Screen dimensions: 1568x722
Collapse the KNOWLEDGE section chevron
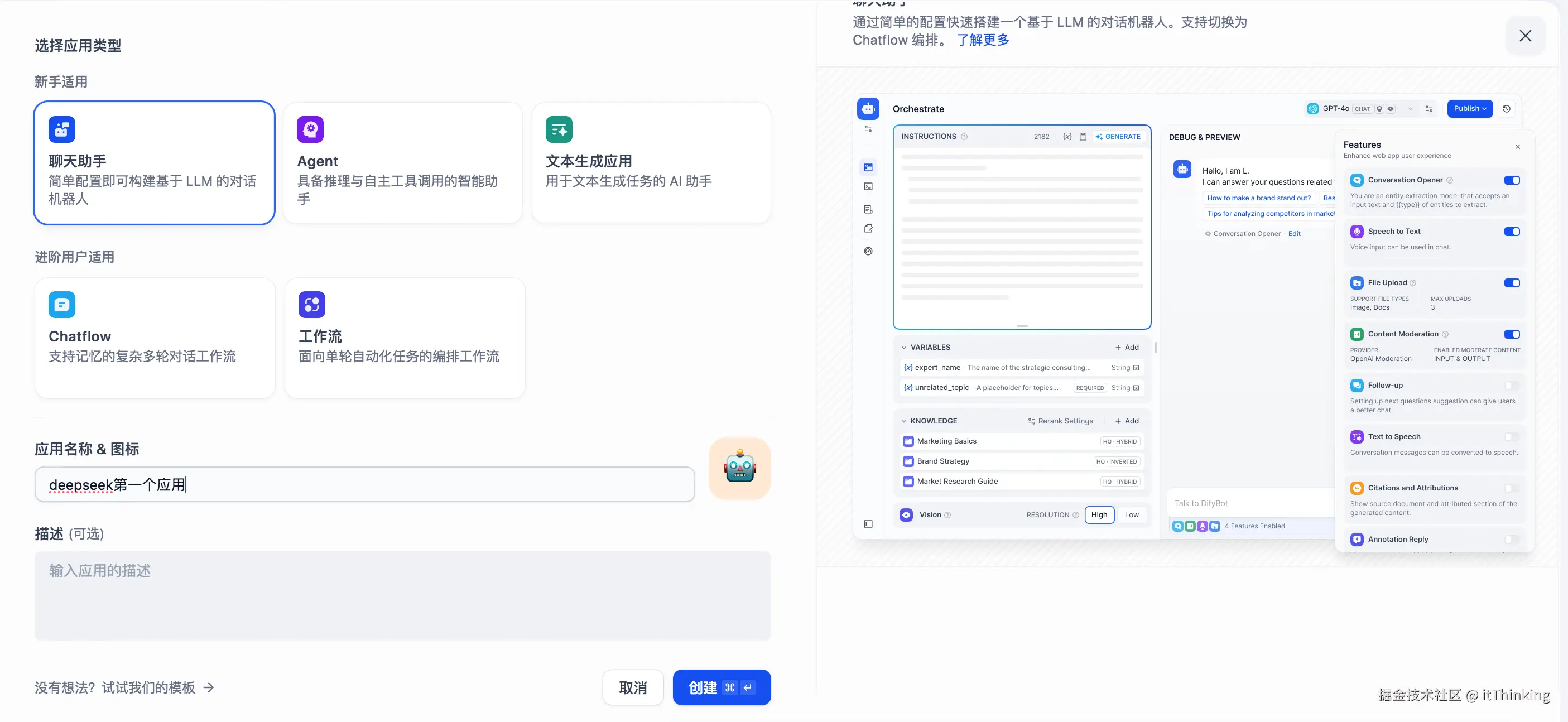point(904,421)
